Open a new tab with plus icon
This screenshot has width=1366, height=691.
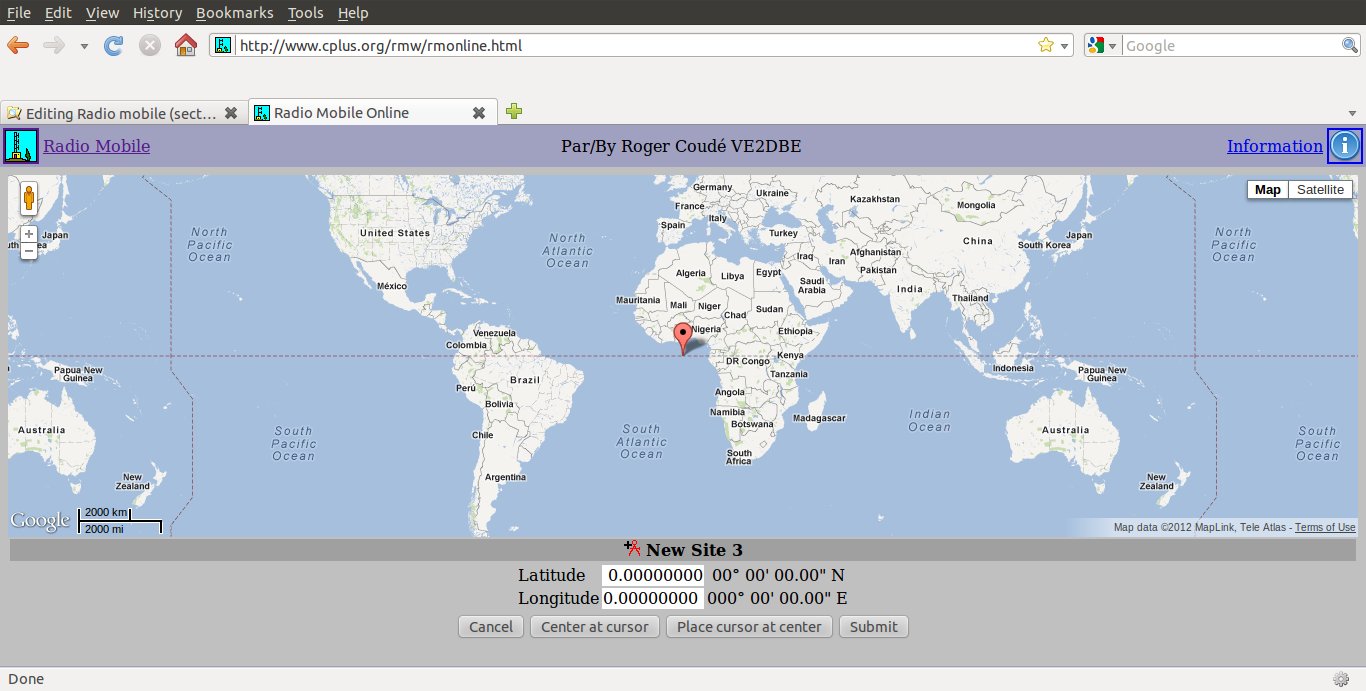pos(514,112)
